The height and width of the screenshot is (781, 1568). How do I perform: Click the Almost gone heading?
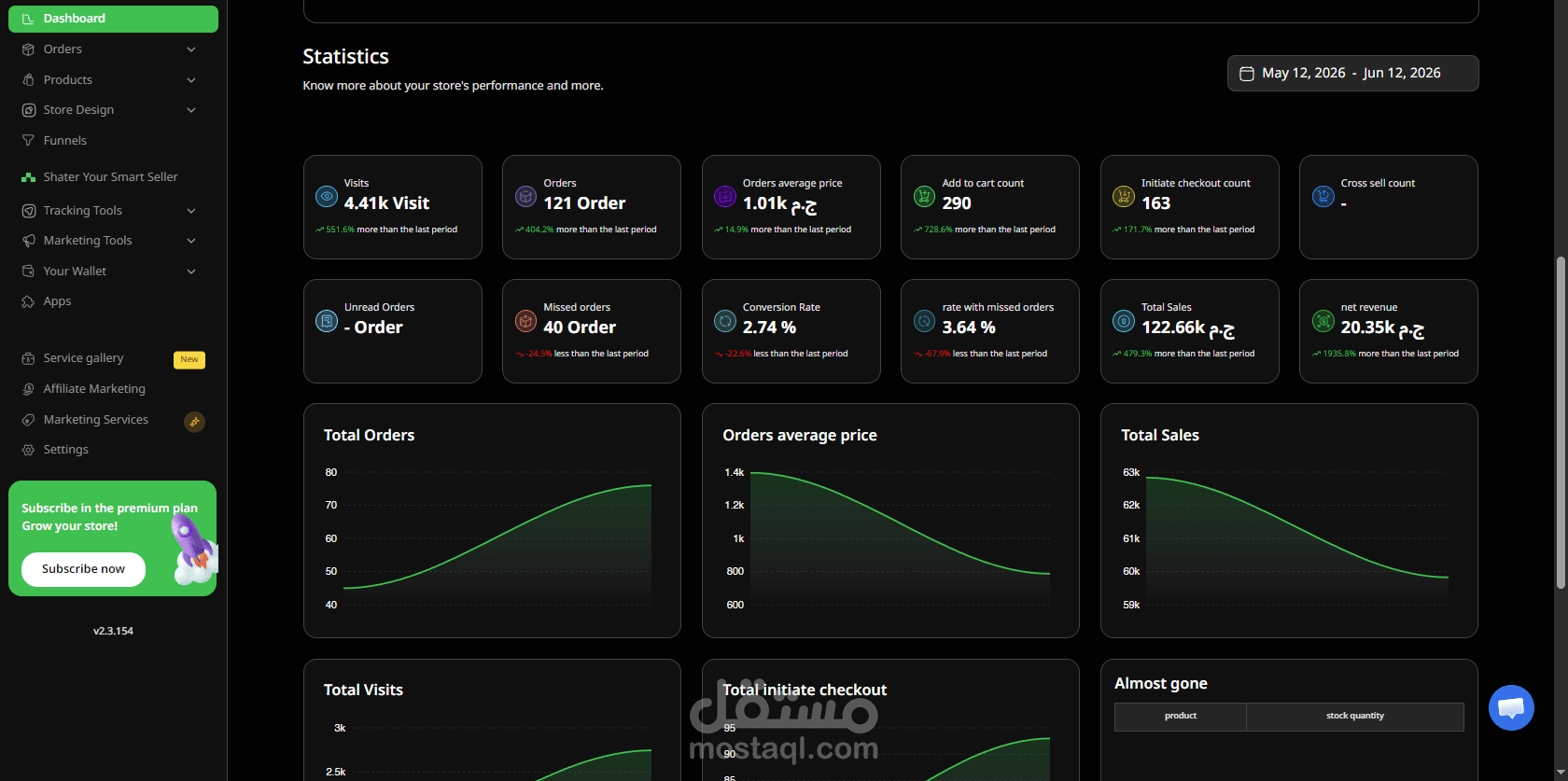pyautogui.click(x=1161, y=684)
